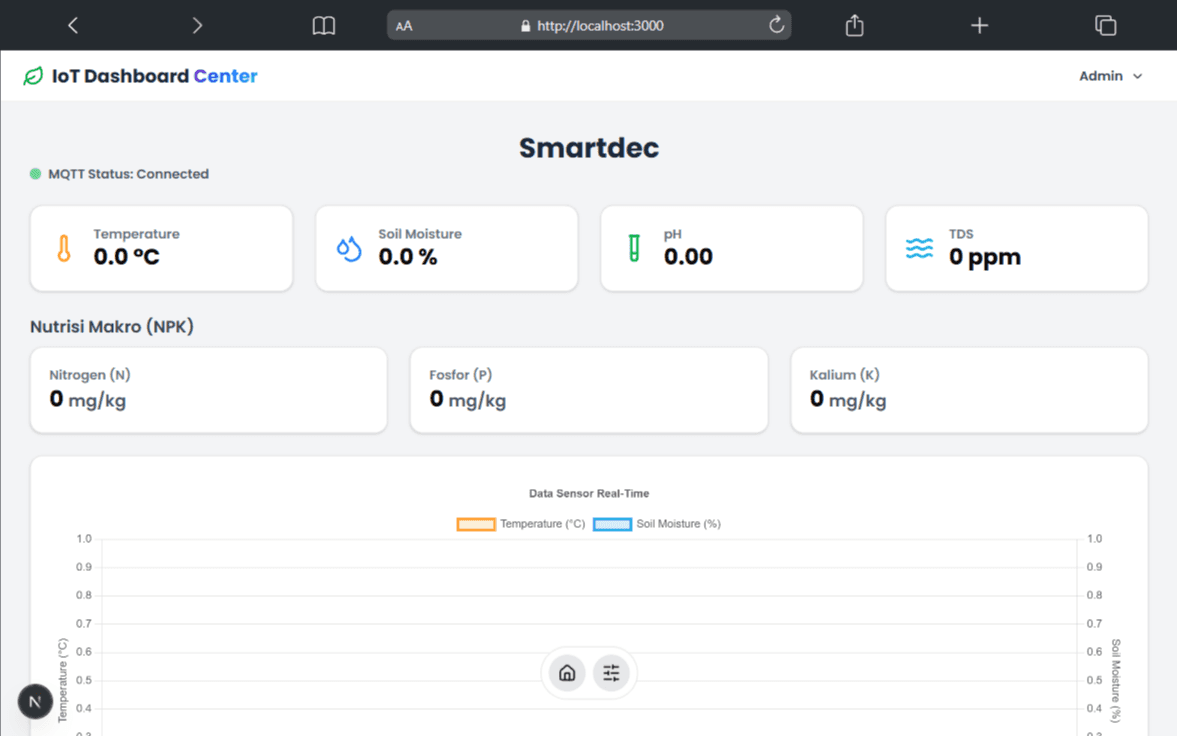
Task: Open the AA reader view options
Action: 404,26
